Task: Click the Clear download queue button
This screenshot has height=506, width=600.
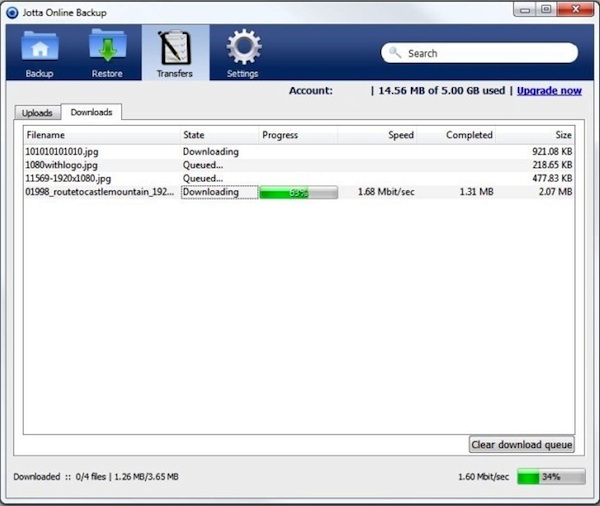Action: click(x=522, y=444)
